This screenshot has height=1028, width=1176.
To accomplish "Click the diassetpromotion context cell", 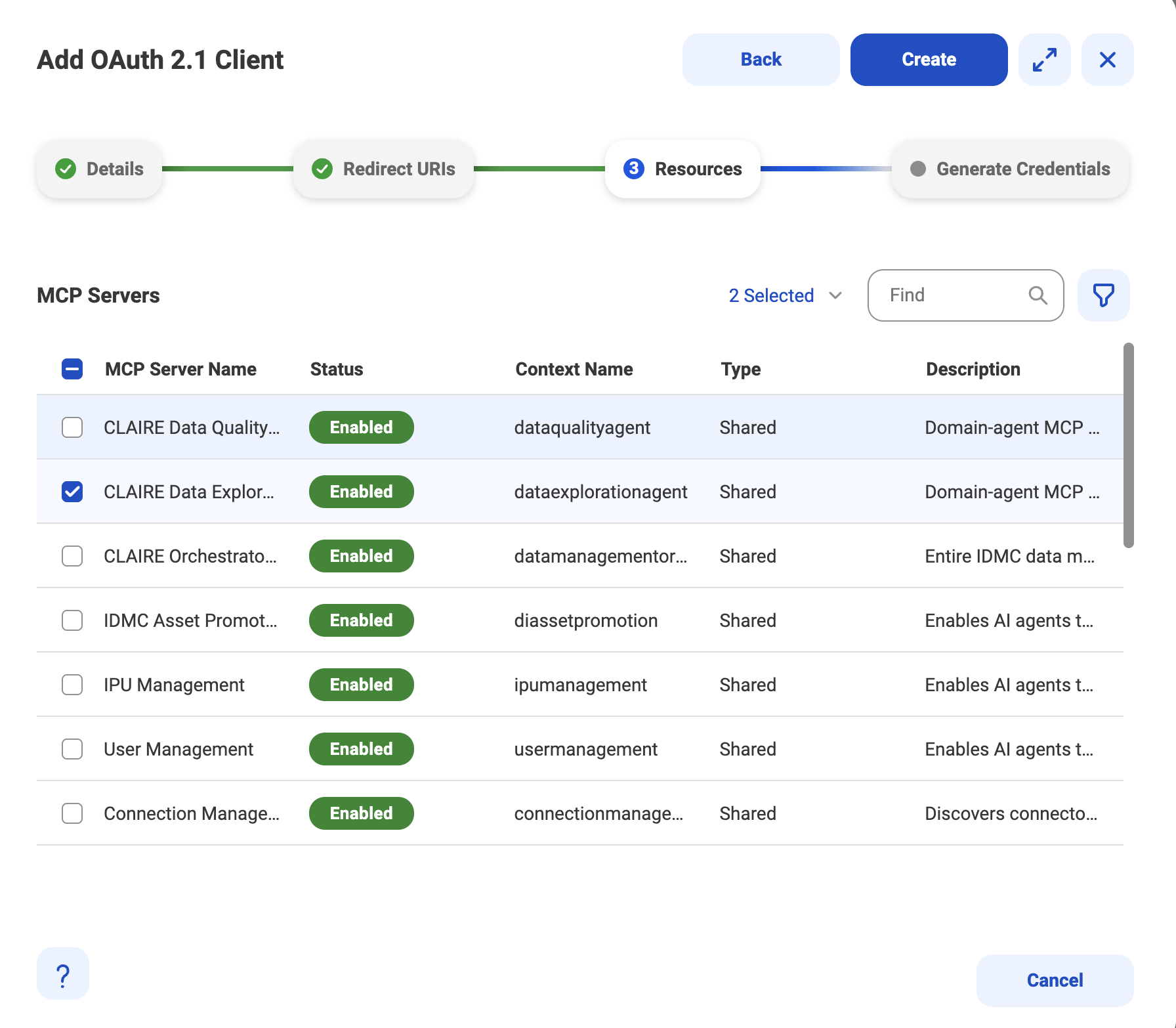I will coord(586,620).
